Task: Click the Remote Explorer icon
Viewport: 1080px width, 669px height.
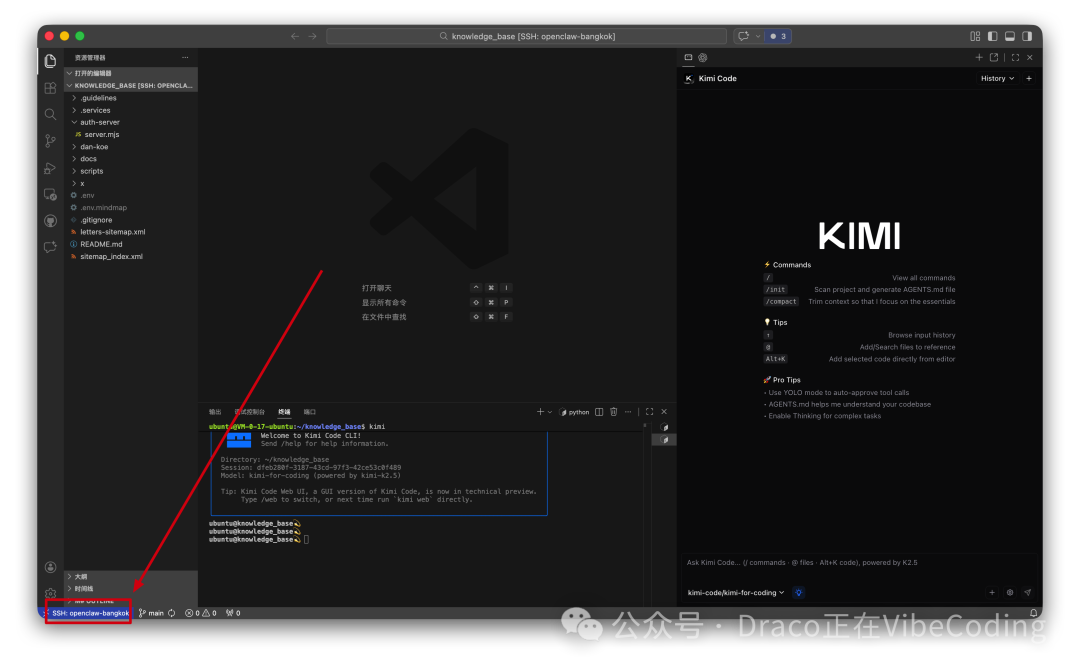Action: click(50, 194)
